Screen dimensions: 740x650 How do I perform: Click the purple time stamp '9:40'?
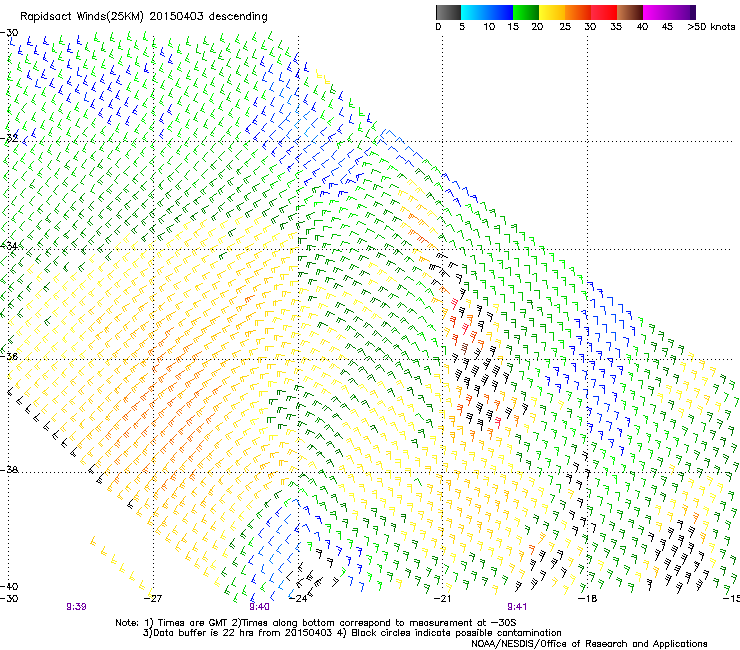point(260,607)
